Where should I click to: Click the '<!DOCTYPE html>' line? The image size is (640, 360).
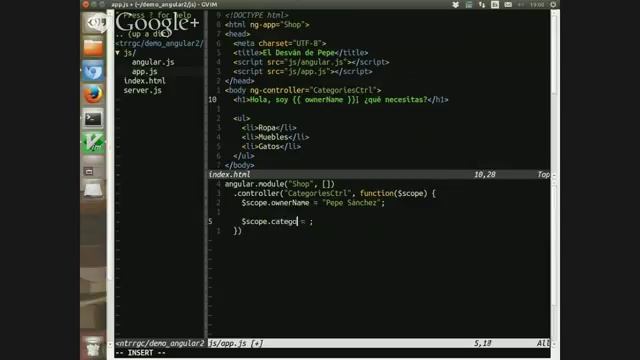click(x=256, y=15)
